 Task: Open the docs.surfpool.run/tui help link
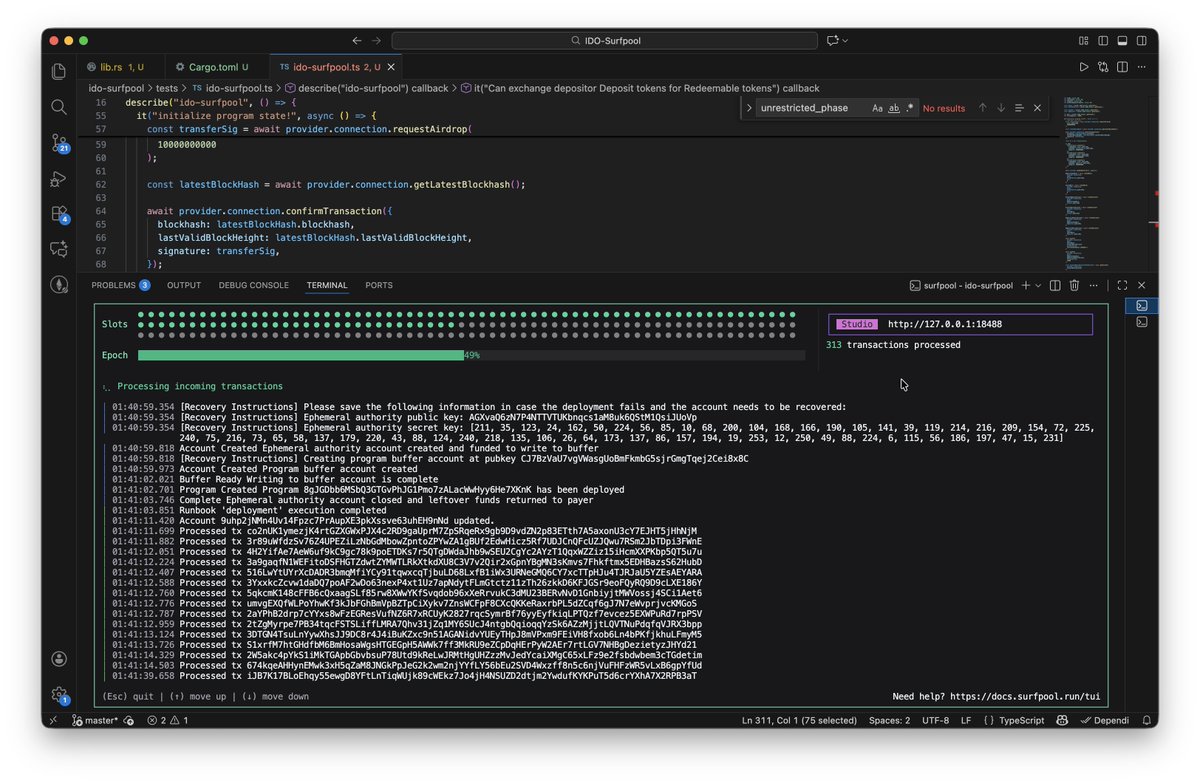[x=1024, y=697]
